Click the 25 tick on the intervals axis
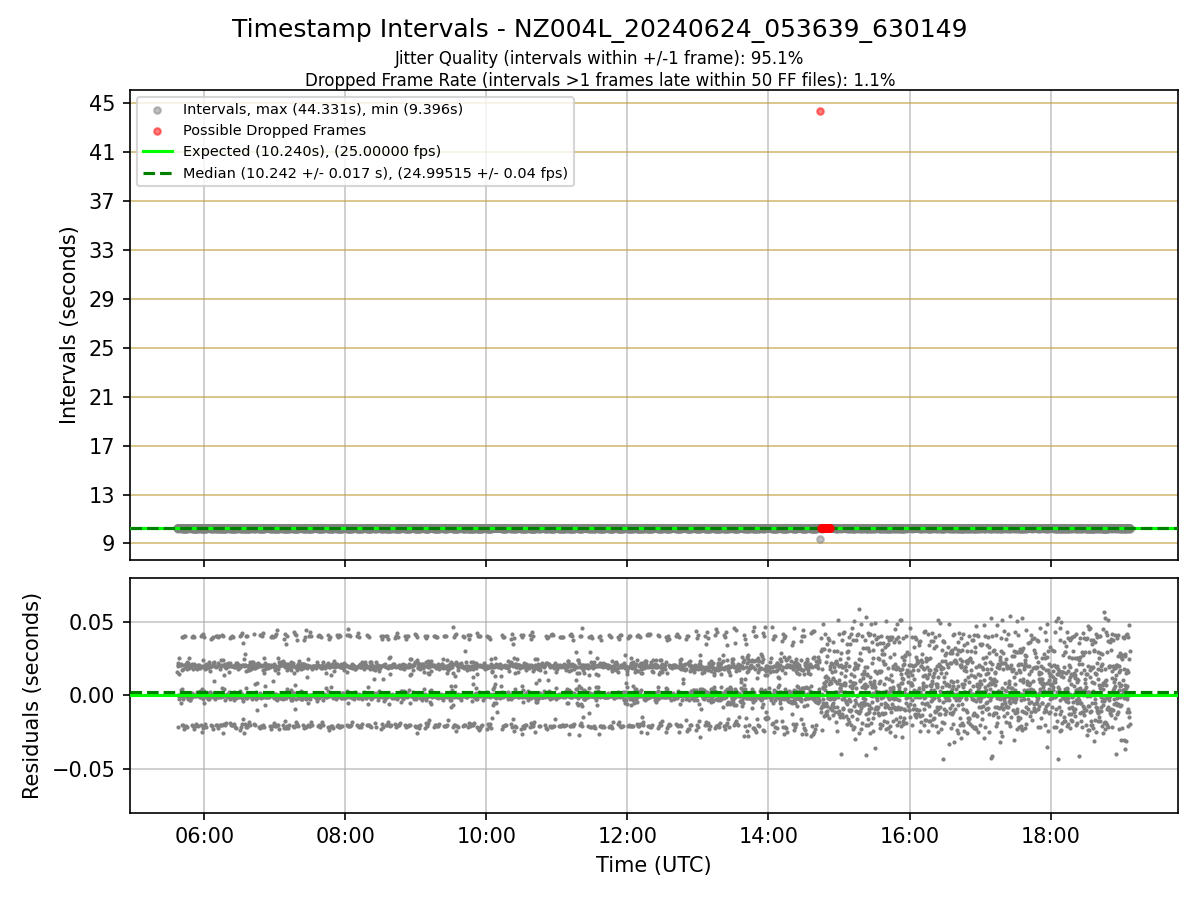This screenshot has height=900, width=1200. tap(104, 348)
